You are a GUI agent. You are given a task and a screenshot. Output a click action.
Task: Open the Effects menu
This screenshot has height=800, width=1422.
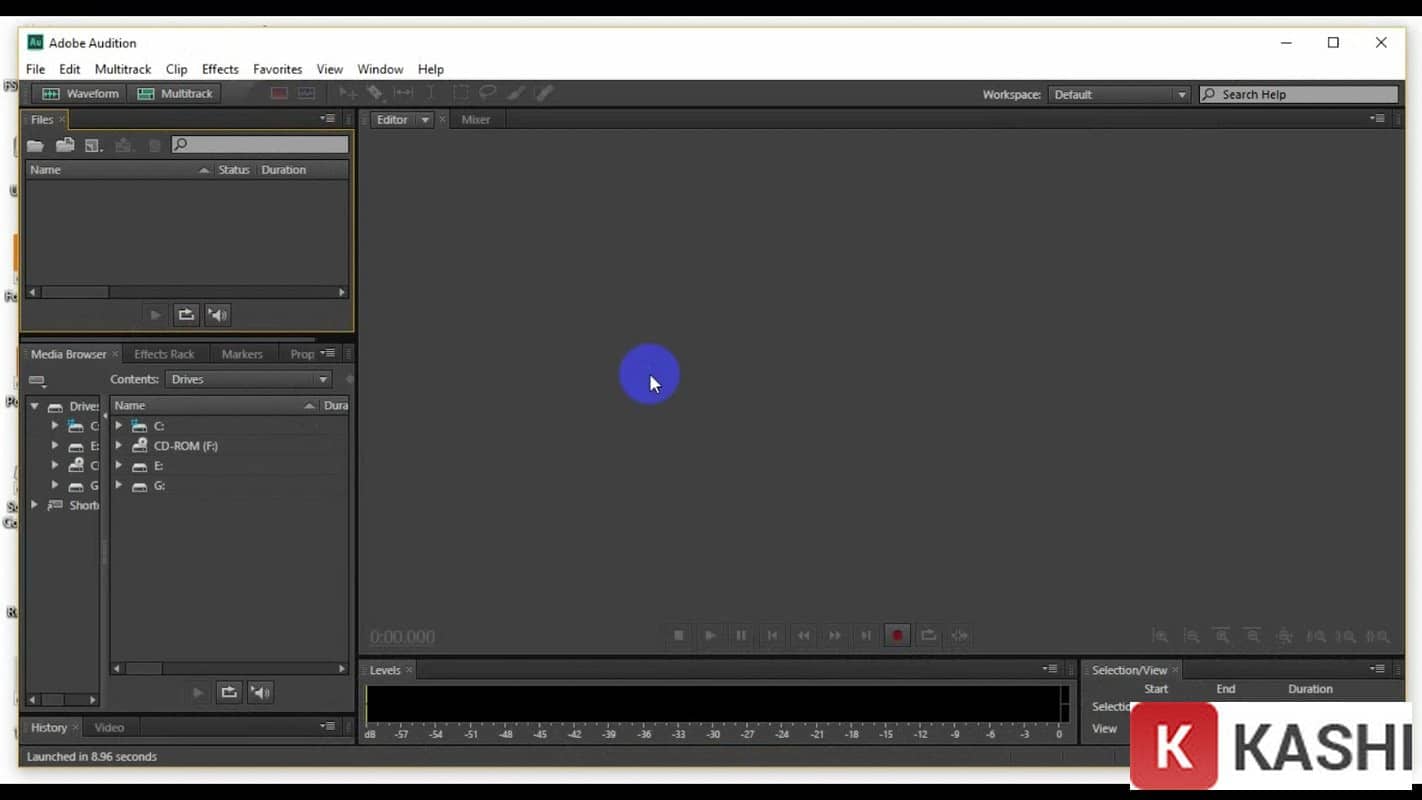(220, 69)
